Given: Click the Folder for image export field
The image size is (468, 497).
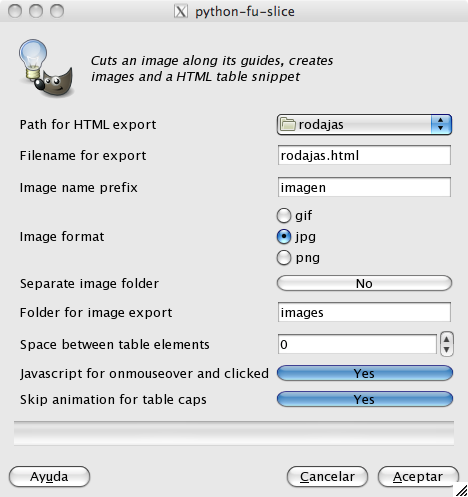Looking at the screenshot, I should (x=364, y=312).
